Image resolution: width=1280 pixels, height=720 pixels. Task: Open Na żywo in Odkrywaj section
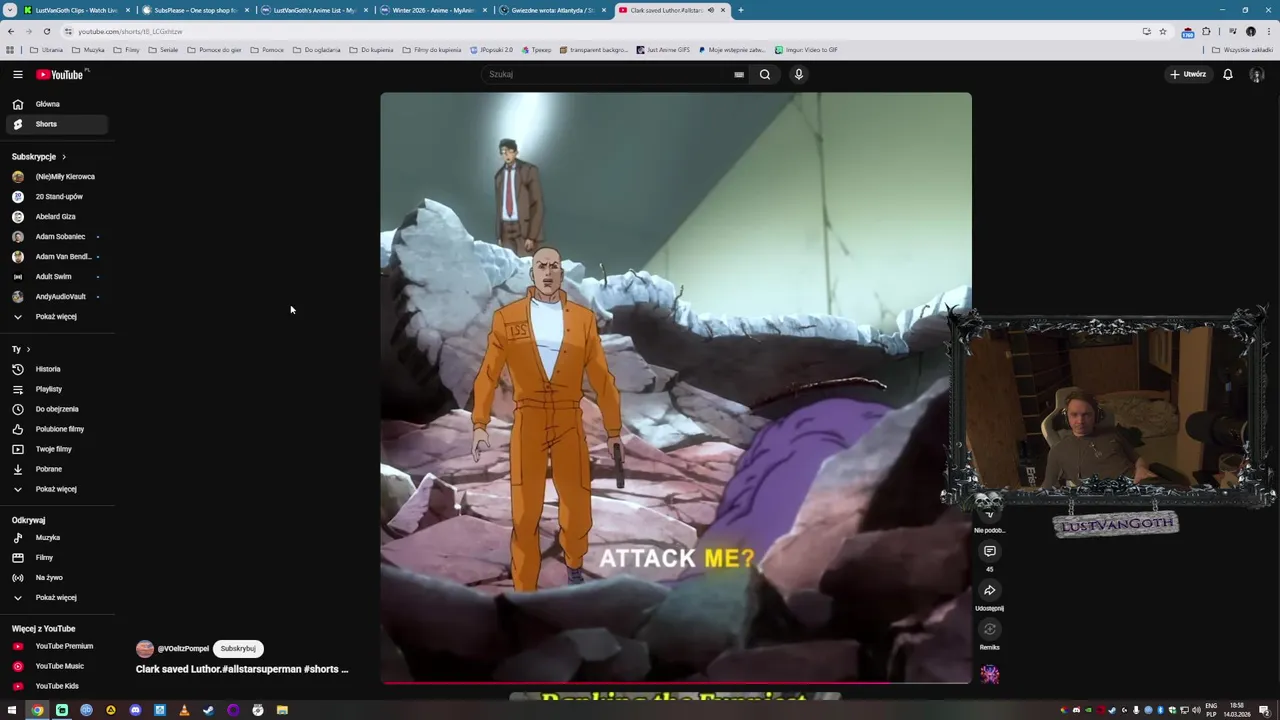57,578
